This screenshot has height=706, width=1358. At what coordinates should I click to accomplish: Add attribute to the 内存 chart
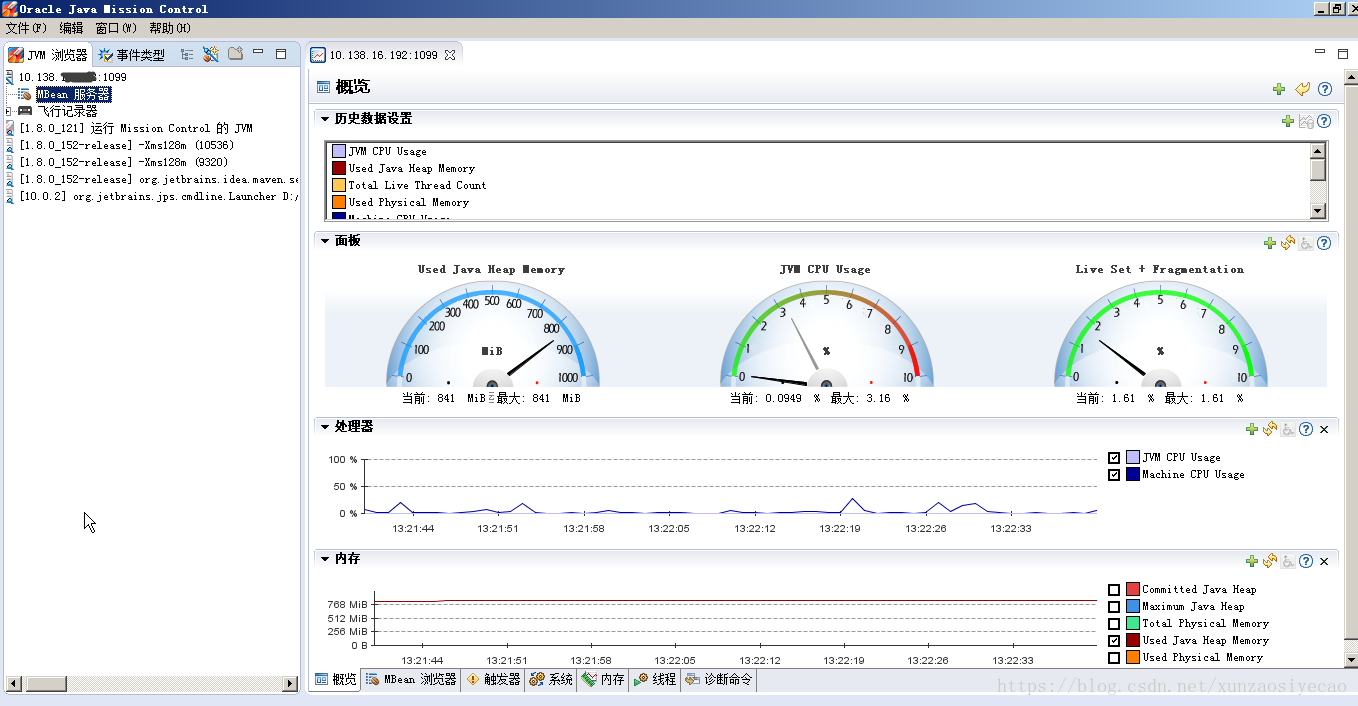[x=1252, y=561]
